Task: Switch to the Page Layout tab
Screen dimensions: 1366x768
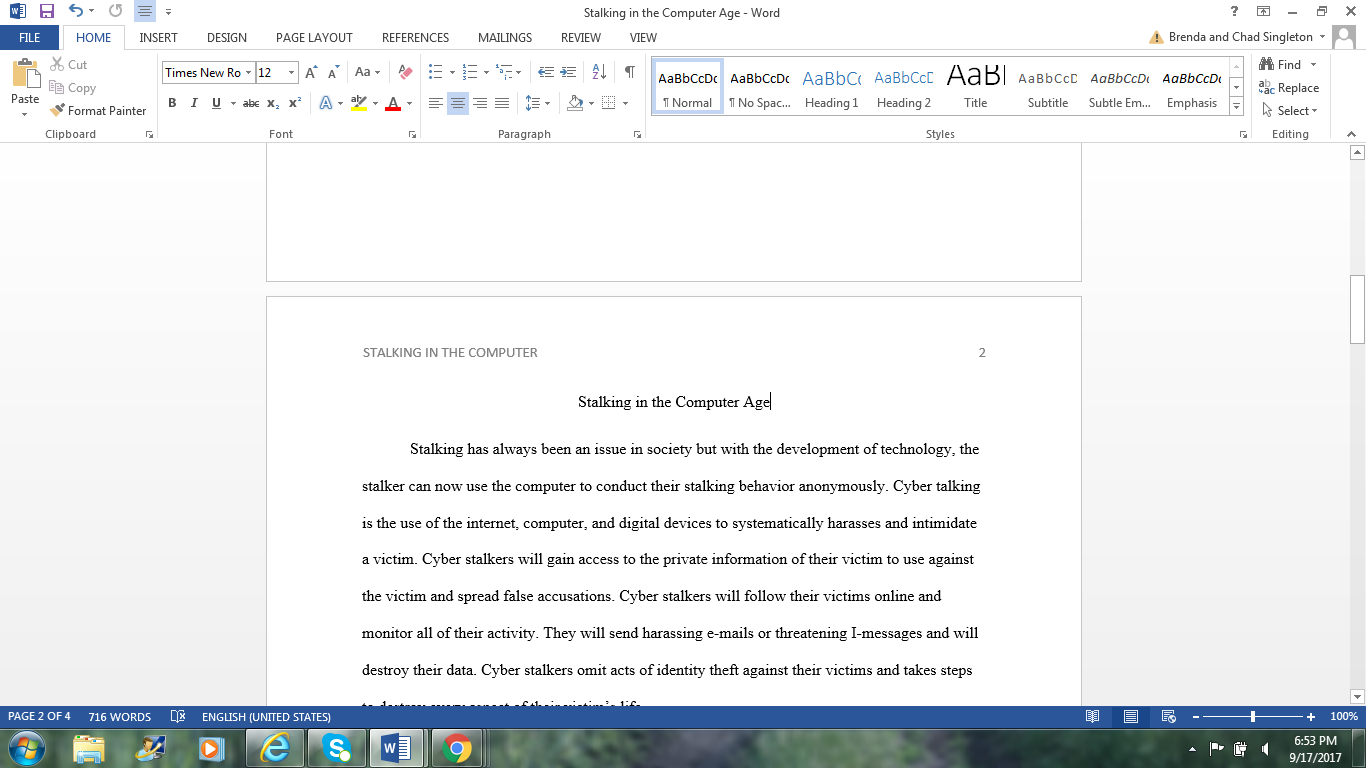Action: click(x=314, y=38)
